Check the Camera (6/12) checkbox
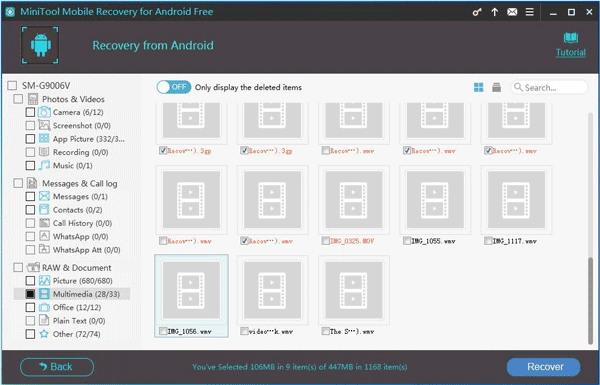This screenshot has height=385, width=600. pyautogui.click(x=30, y=113)
